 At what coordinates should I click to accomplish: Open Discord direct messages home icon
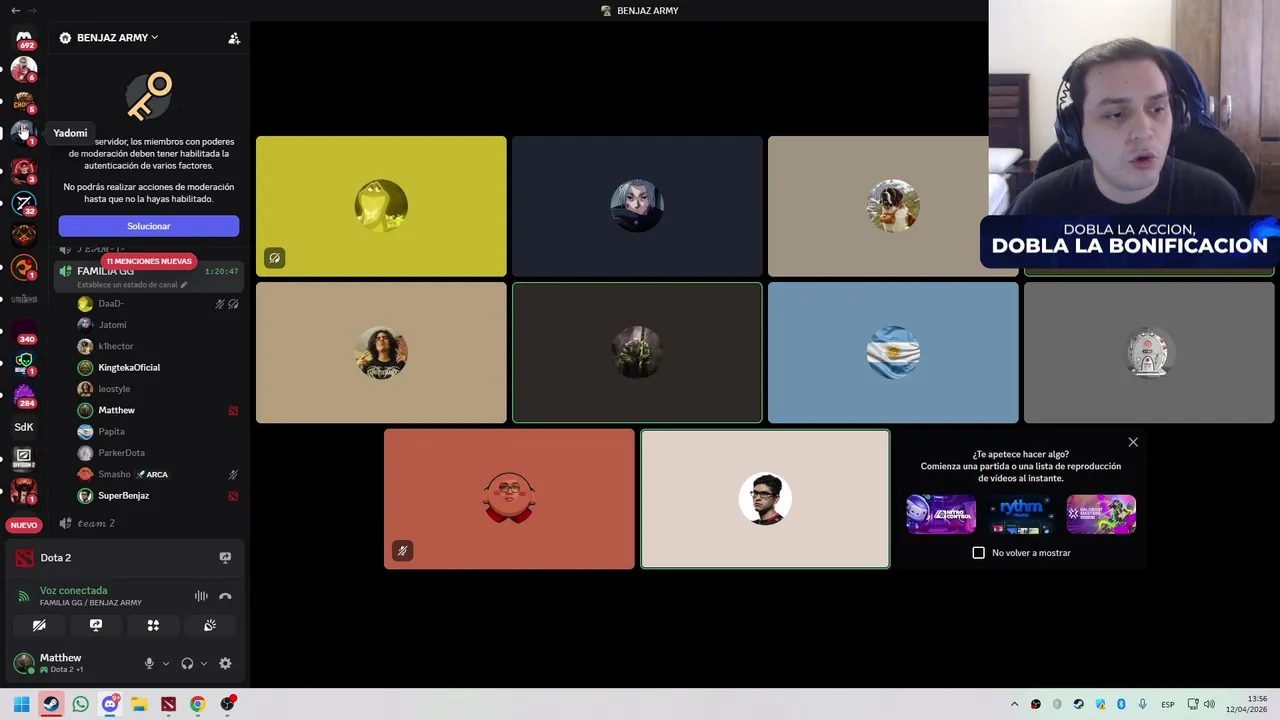point(24,38)
